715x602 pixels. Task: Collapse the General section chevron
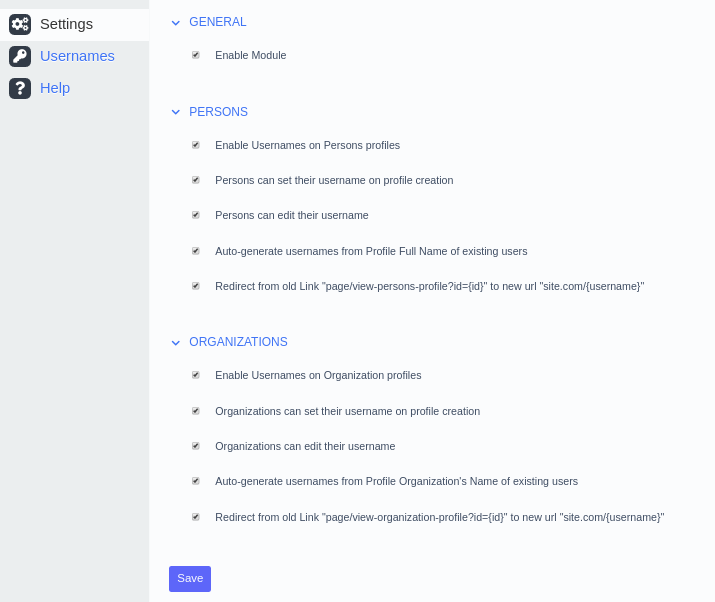pos(176,22)
